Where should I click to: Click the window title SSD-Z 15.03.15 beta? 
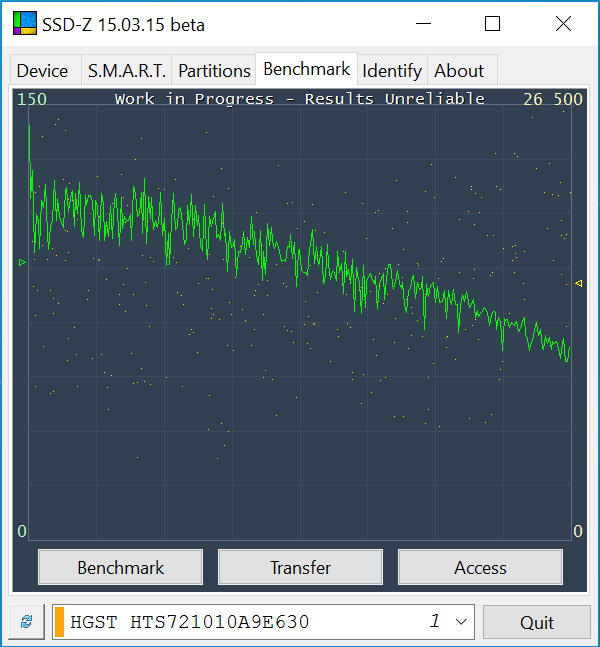coord(123,25)
